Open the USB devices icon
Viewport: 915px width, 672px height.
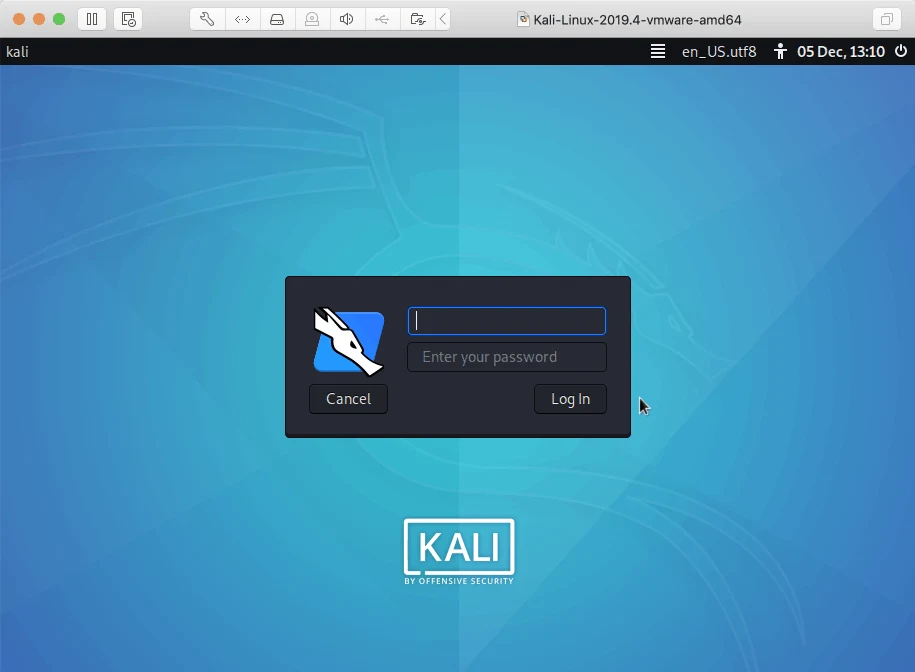(x=382, y=19)
